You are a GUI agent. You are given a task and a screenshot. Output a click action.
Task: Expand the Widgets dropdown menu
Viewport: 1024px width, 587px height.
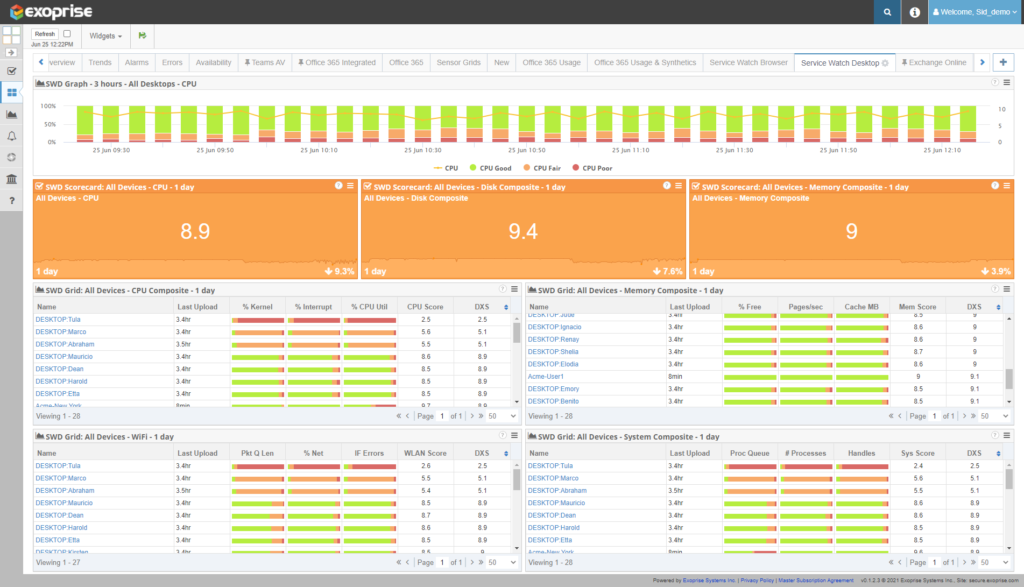(x=106, y=35)
